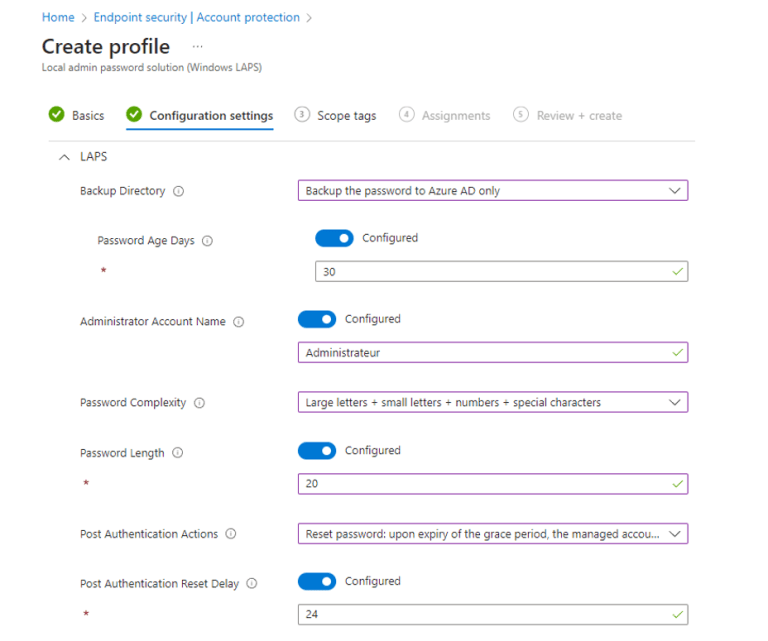
Task: Click the chevron after the Account protection breadcrumb
Action: [309, 18]
